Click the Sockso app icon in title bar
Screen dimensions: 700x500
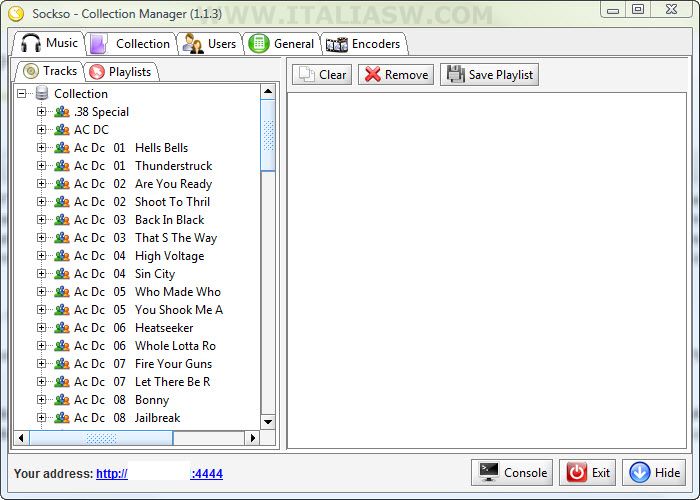click(x=16, y=13)
